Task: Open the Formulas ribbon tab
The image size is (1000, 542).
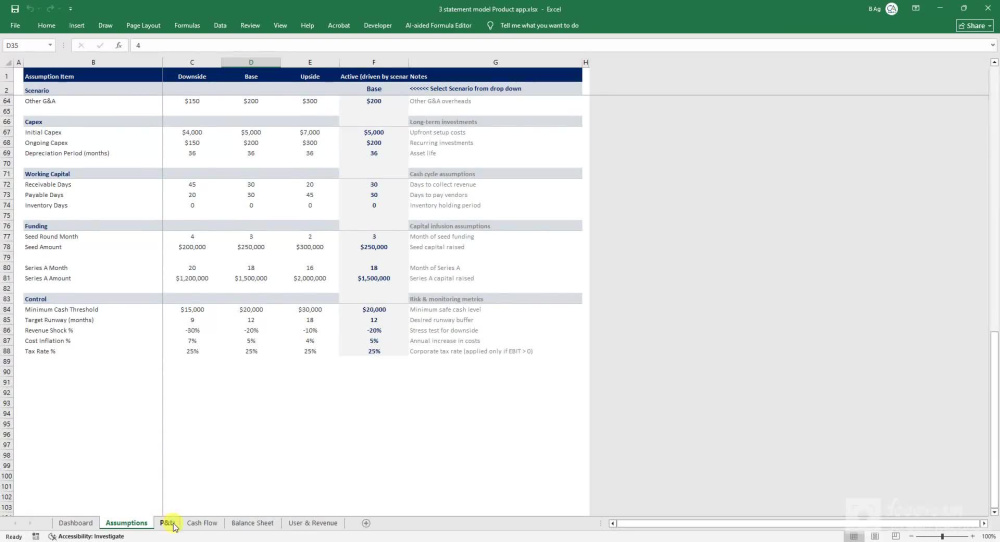Action: click(x=187, y=26)
